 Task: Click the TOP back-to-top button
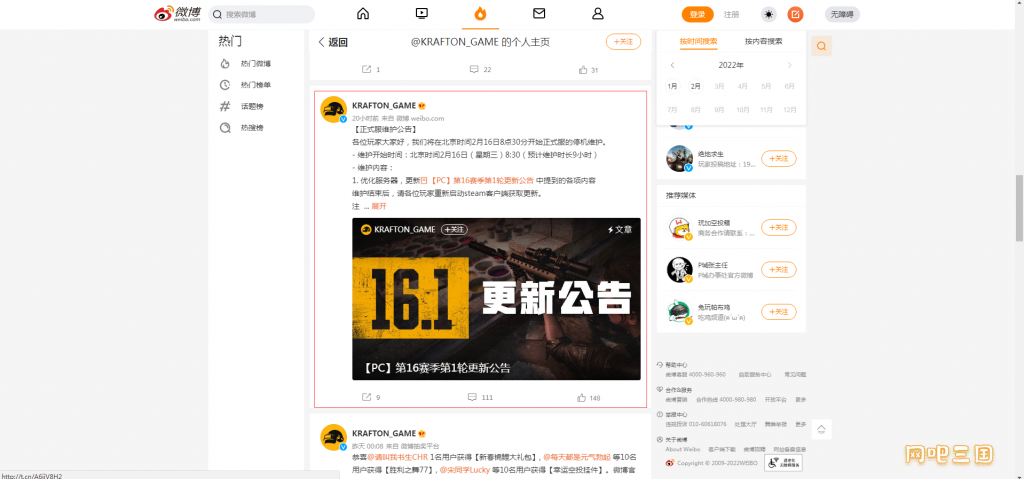coord(822,429)
